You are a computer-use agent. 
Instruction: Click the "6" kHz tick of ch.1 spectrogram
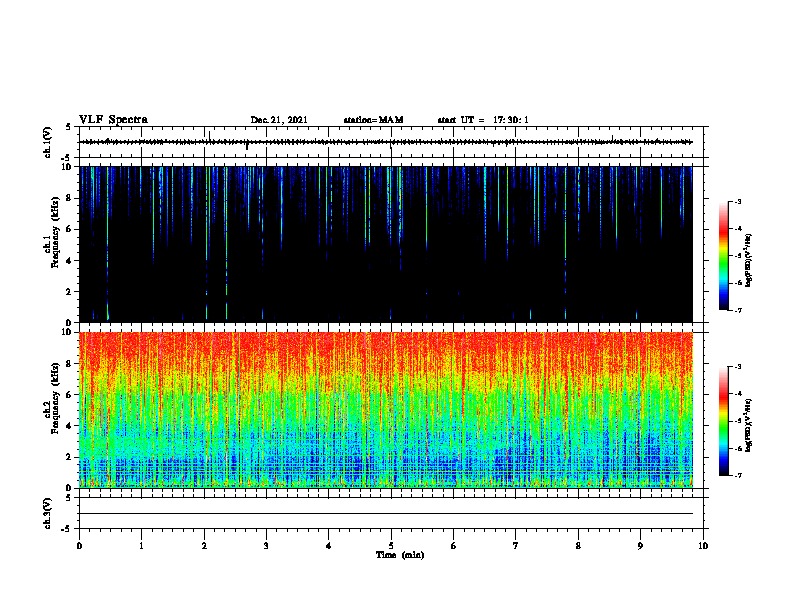[69, 229]
